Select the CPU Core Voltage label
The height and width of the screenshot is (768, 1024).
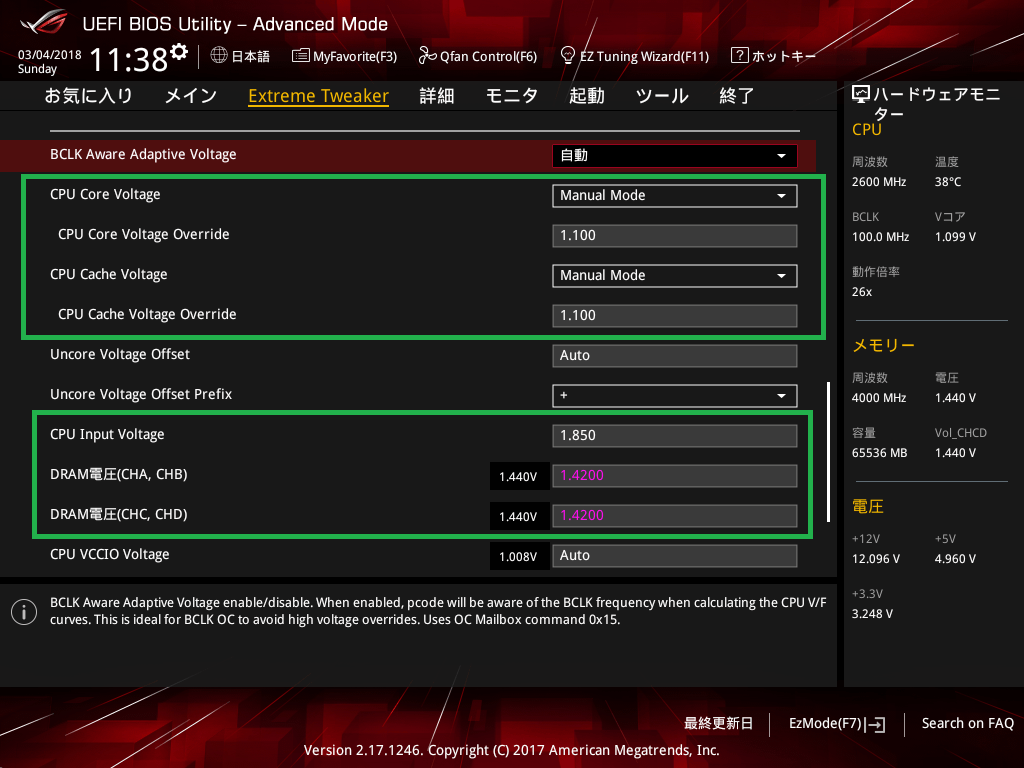pyautogui.click(x=105, y=195)
